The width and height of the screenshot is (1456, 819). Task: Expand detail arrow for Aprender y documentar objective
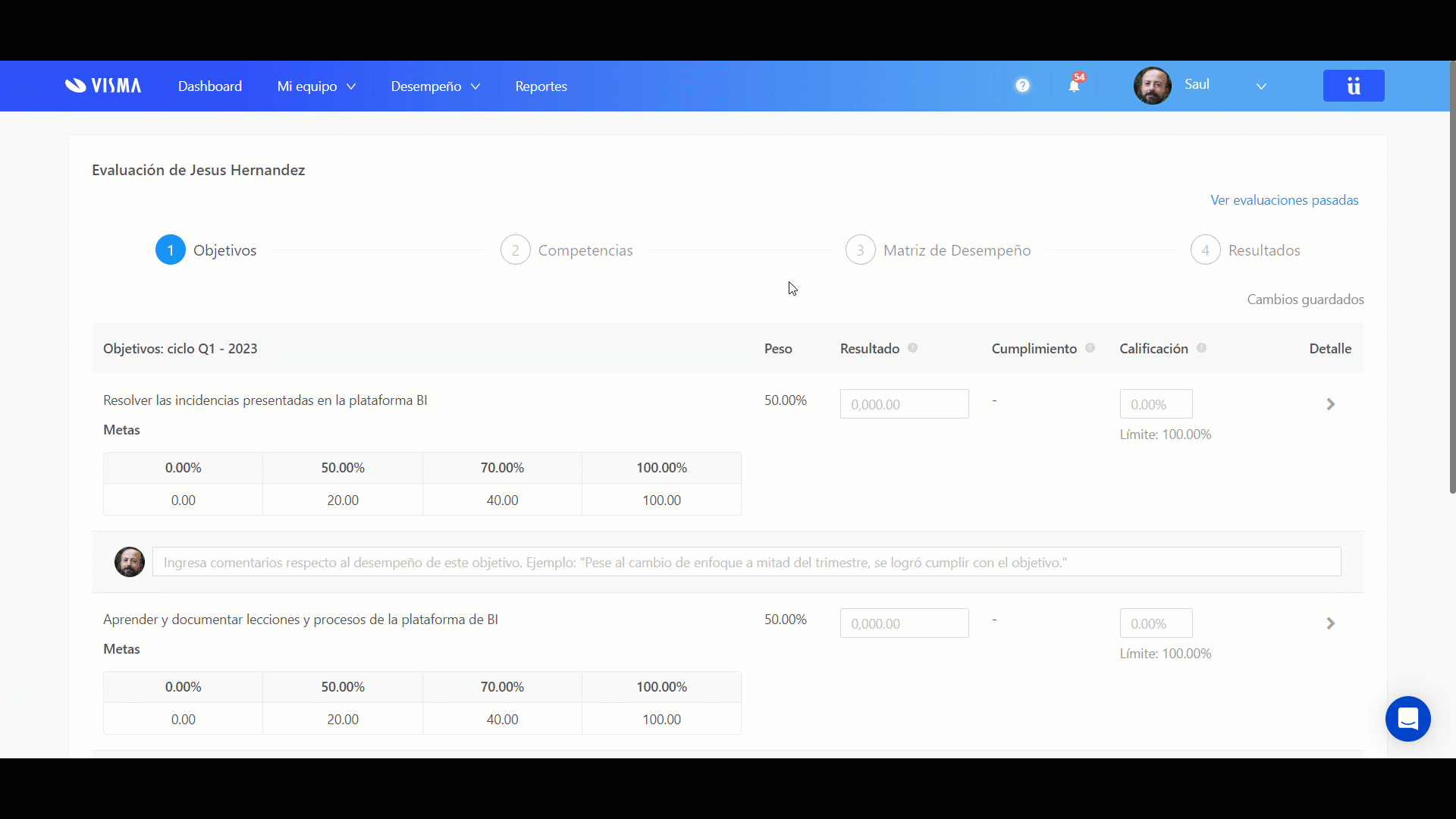(1330, 623)
